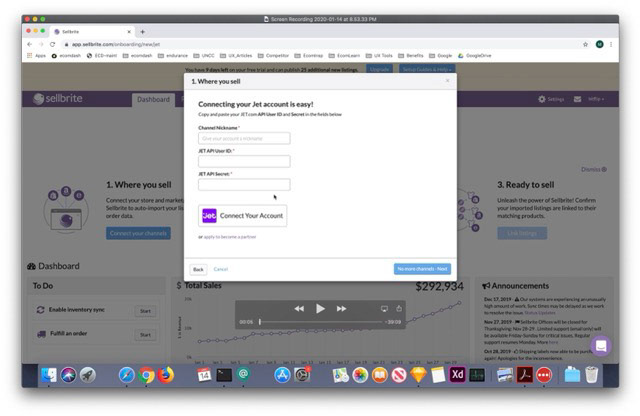Screen dimensions: 640x416
Task: Play the screen recording
Action: point(320,309)
